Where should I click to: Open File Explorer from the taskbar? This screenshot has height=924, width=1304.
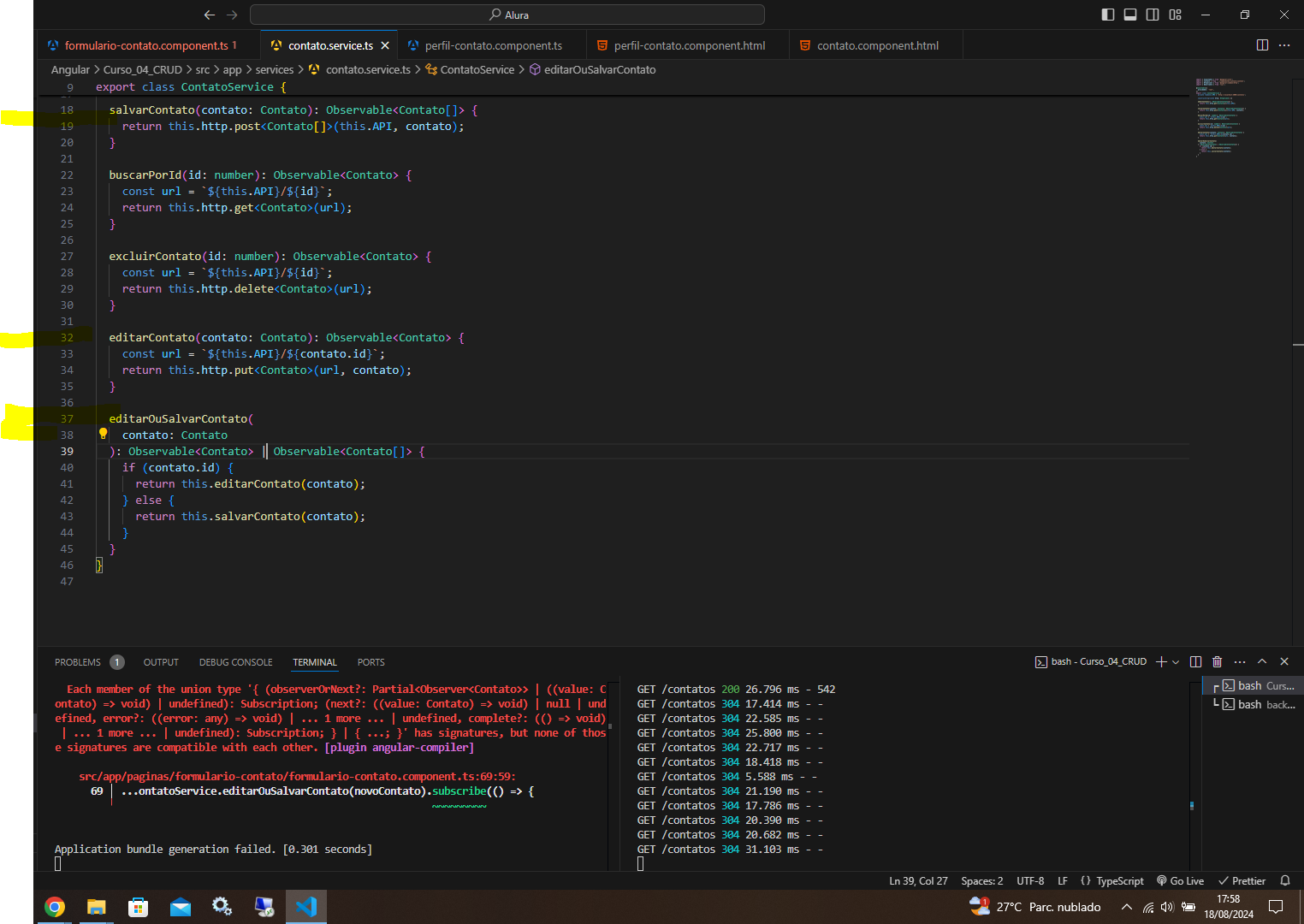tap(97, 907)
